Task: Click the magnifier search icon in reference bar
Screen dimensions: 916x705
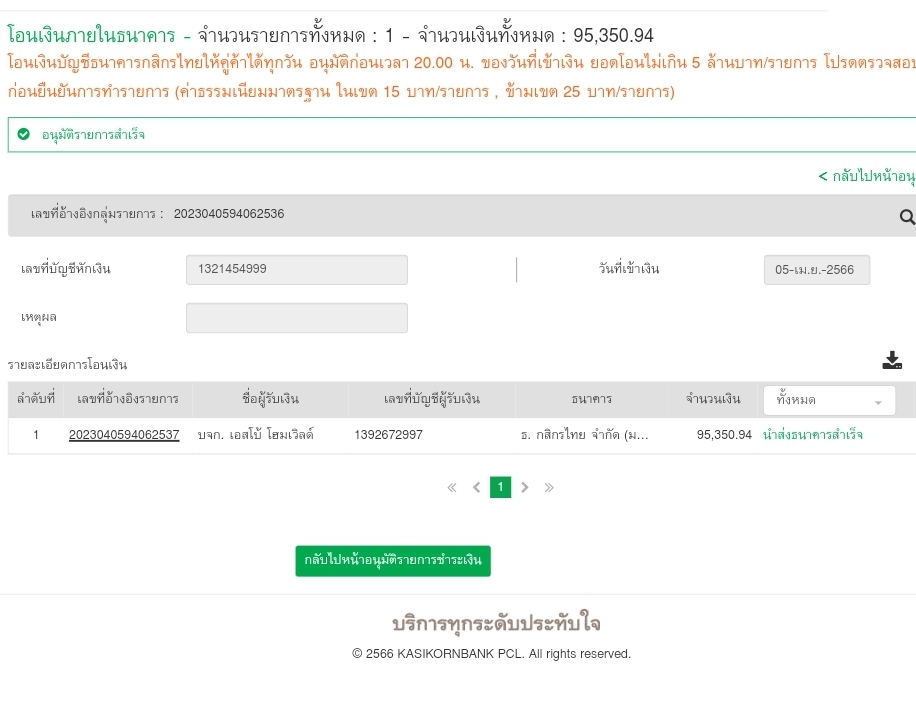Action: [x=907, y=216]
